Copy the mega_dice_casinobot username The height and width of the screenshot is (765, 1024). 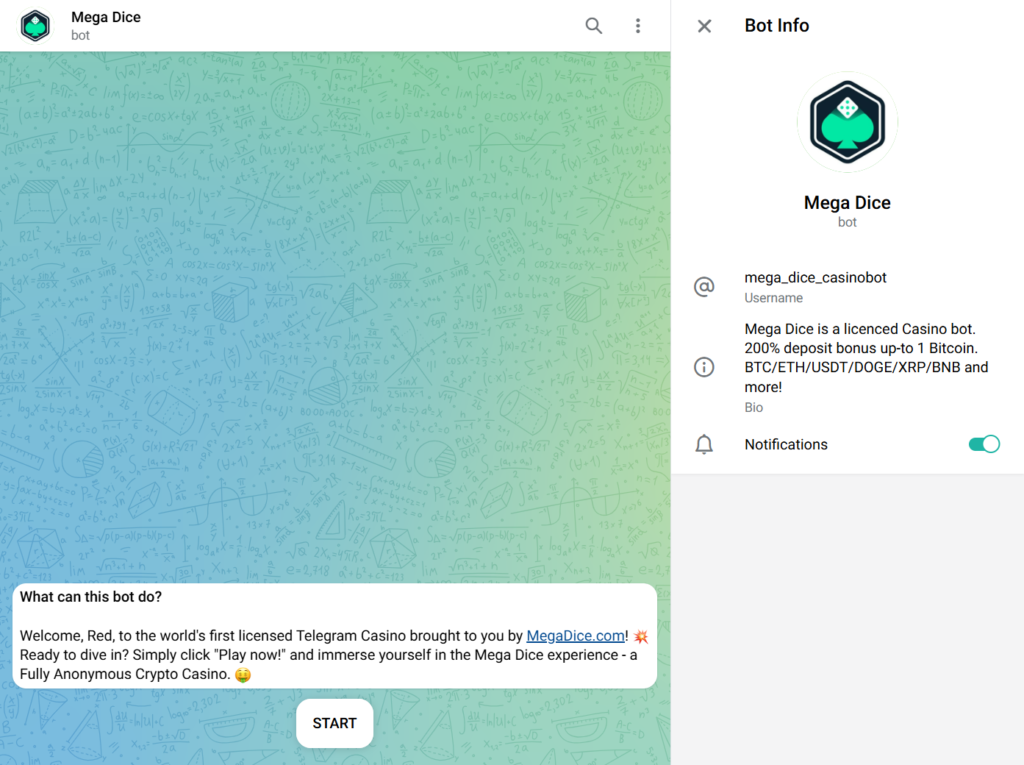point(815,278)
